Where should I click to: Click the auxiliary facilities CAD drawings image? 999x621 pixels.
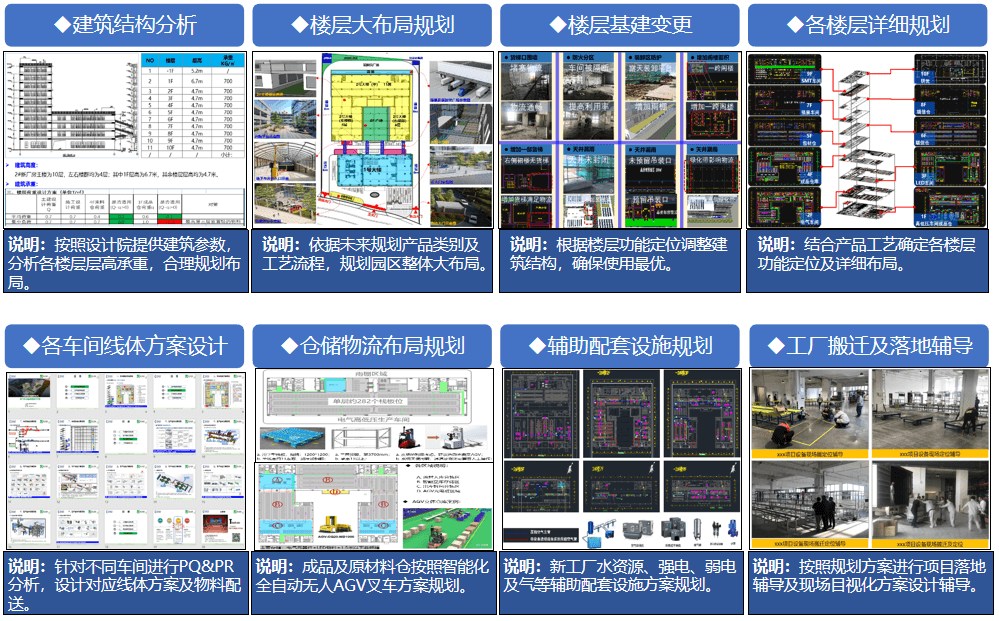(x=620, y=460)
